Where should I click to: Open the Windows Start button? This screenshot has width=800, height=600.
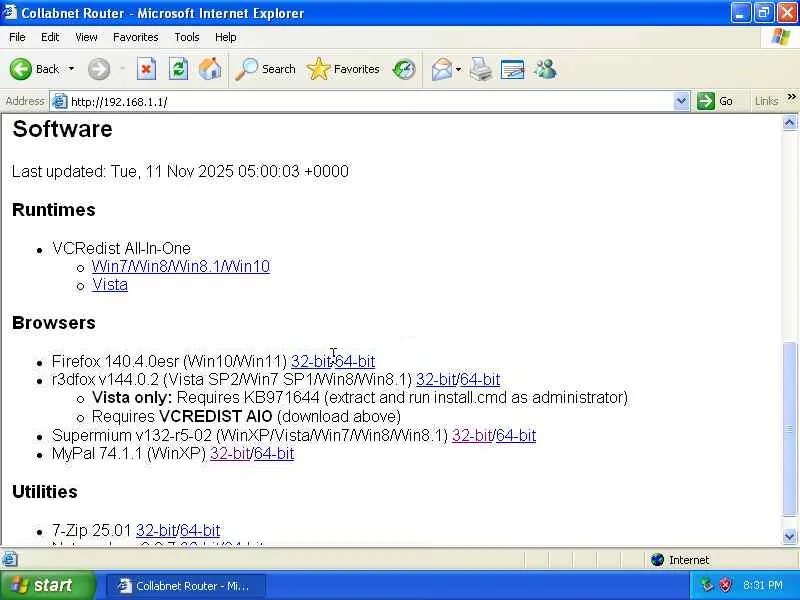pos(47,585)
